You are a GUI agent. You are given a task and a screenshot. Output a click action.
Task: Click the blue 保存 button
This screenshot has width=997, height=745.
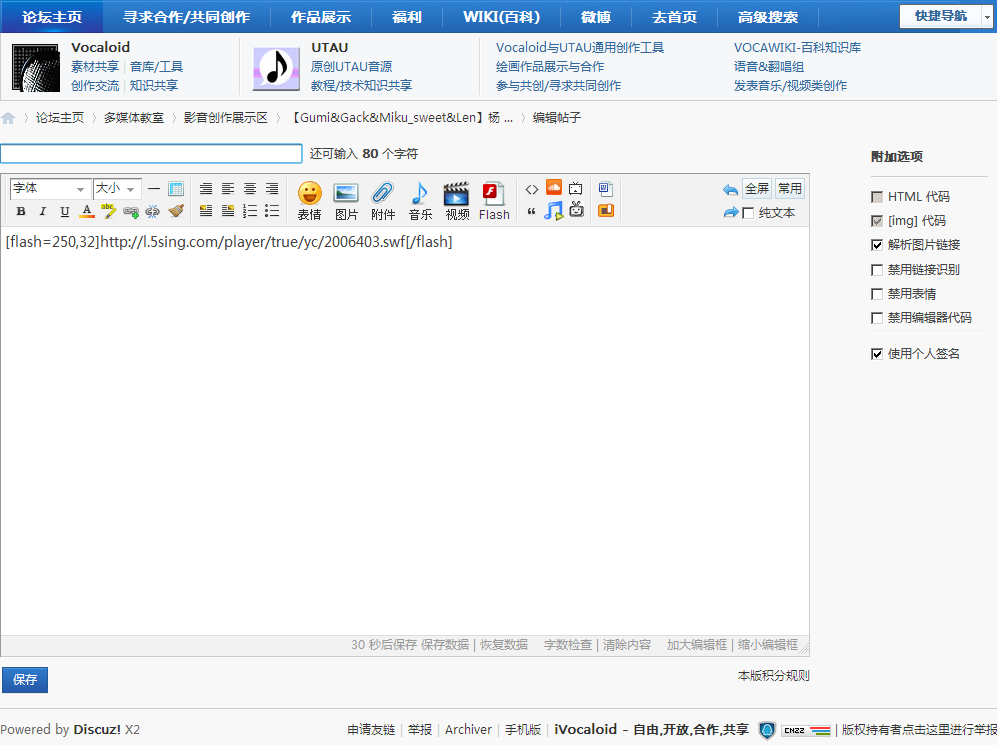tap(25, 680)
